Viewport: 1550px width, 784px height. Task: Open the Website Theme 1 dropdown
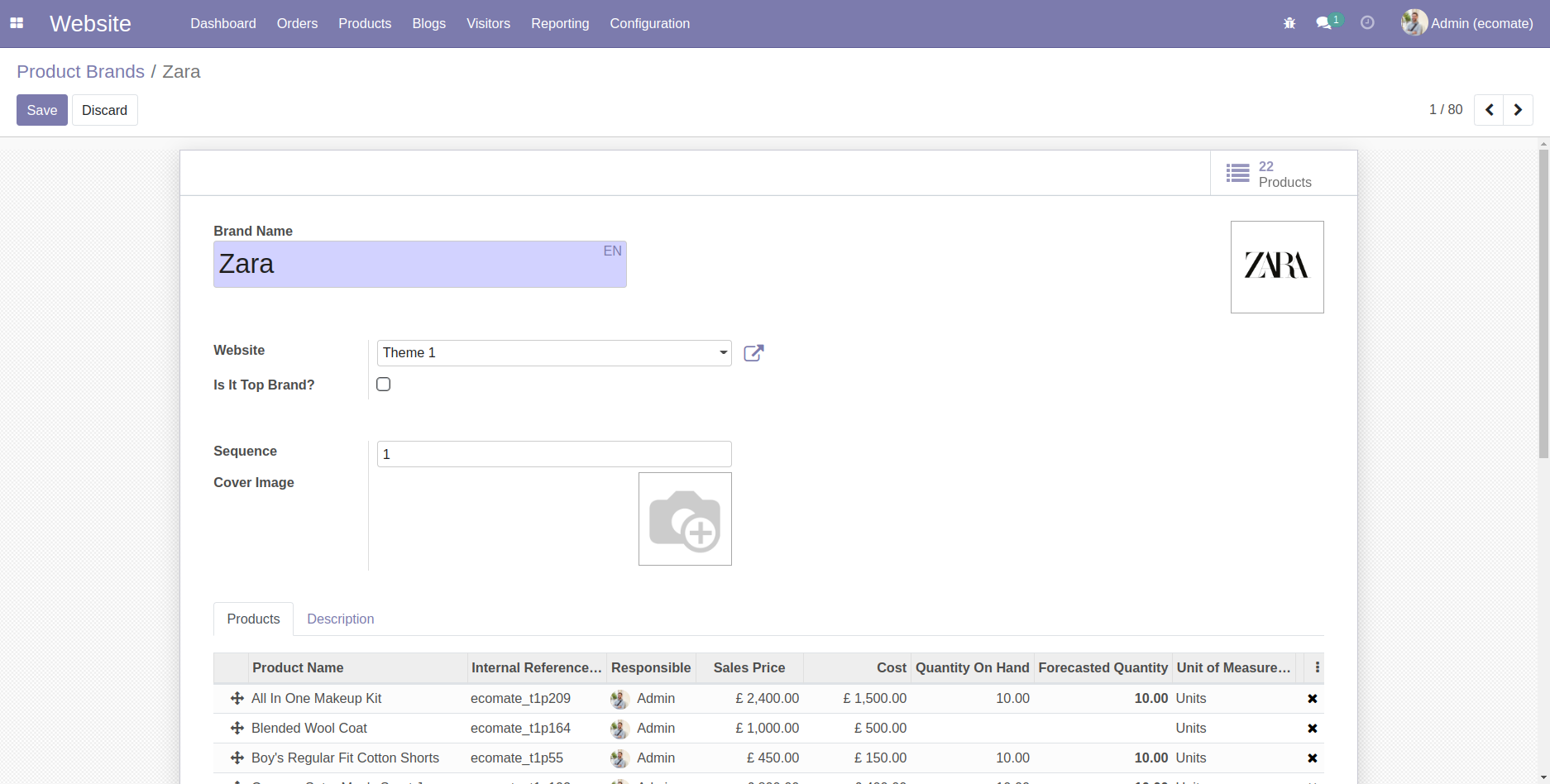tap(554, 353)
